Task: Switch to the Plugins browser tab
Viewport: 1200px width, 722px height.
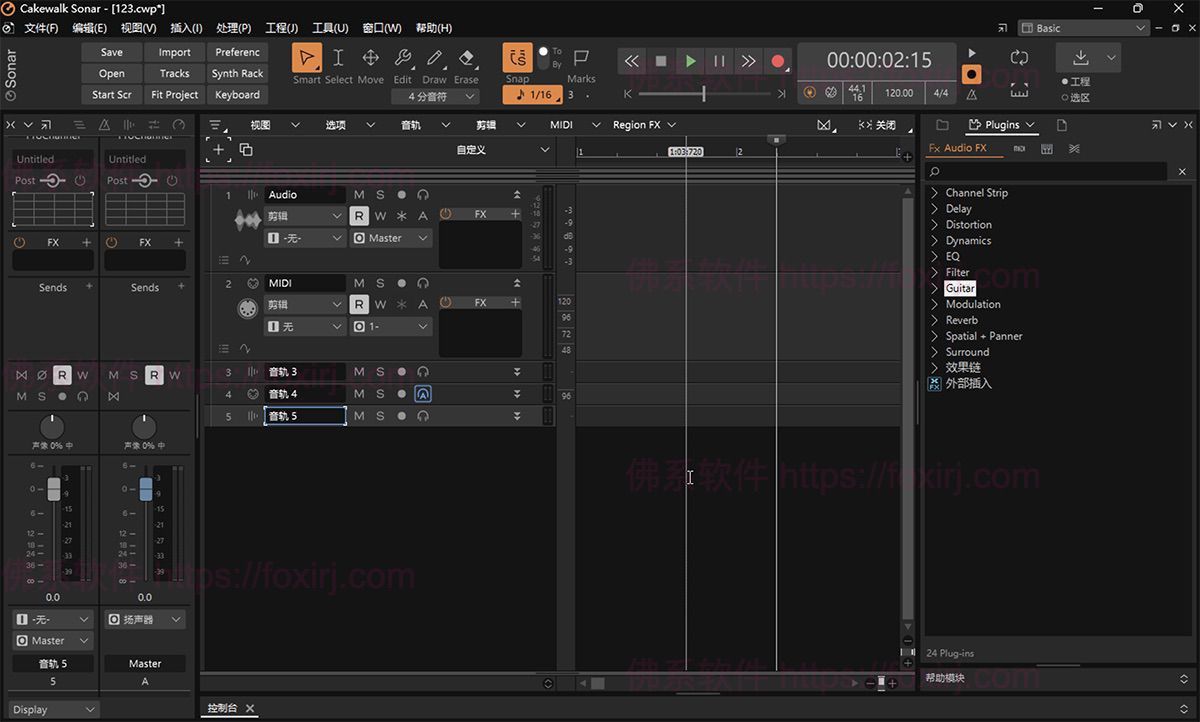Action: click(1002, 125)
